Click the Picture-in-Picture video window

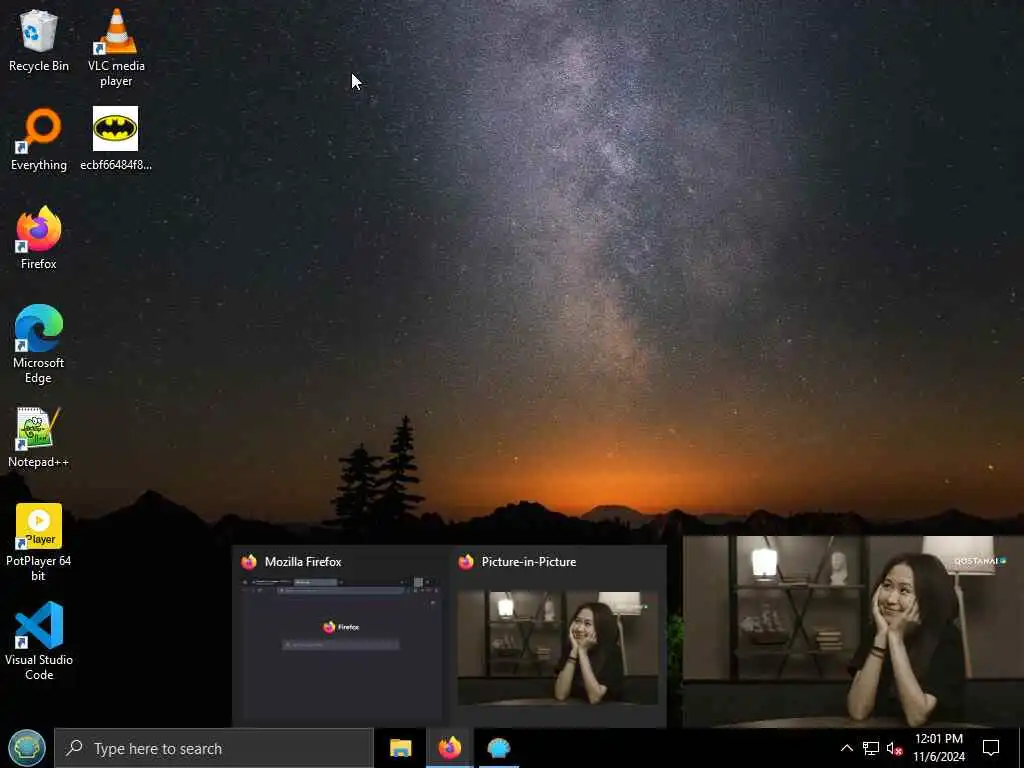[853, 631]
